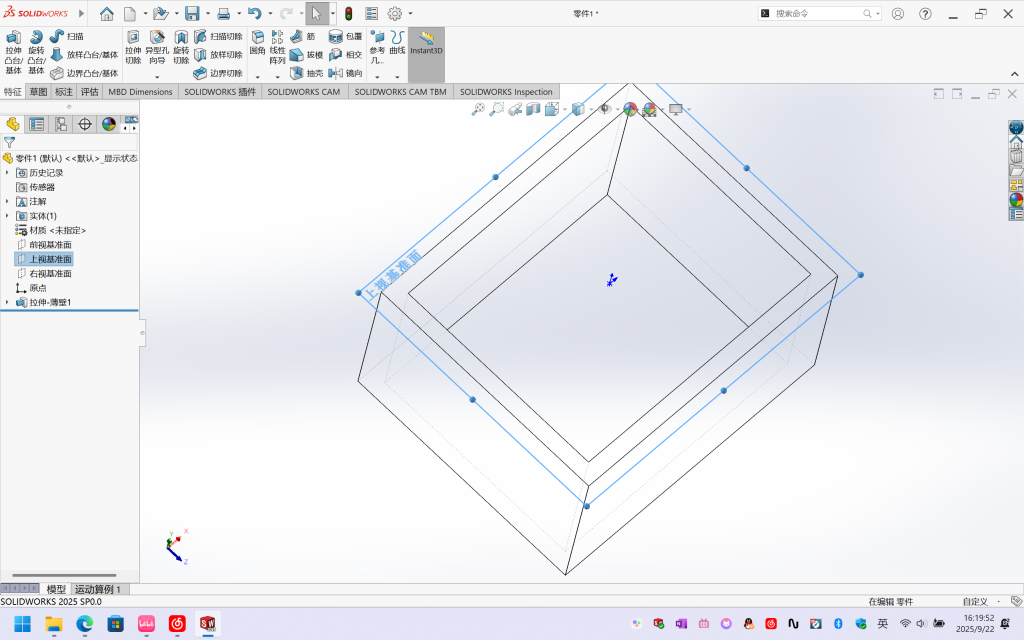
Task: Toggle the Instant3D mode button
Action: pyautogui.click(x=426, y=44)
